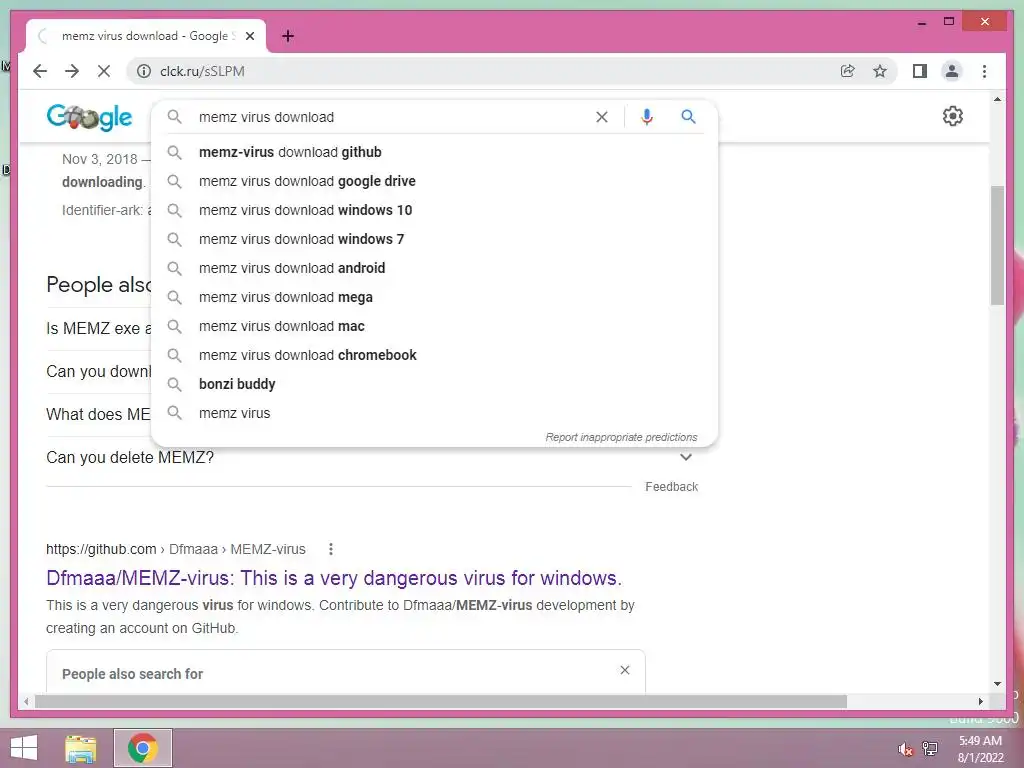Screen dimensions: 1024x768
Task: Open the Chrome side panel icon
Action: [920, 71]
